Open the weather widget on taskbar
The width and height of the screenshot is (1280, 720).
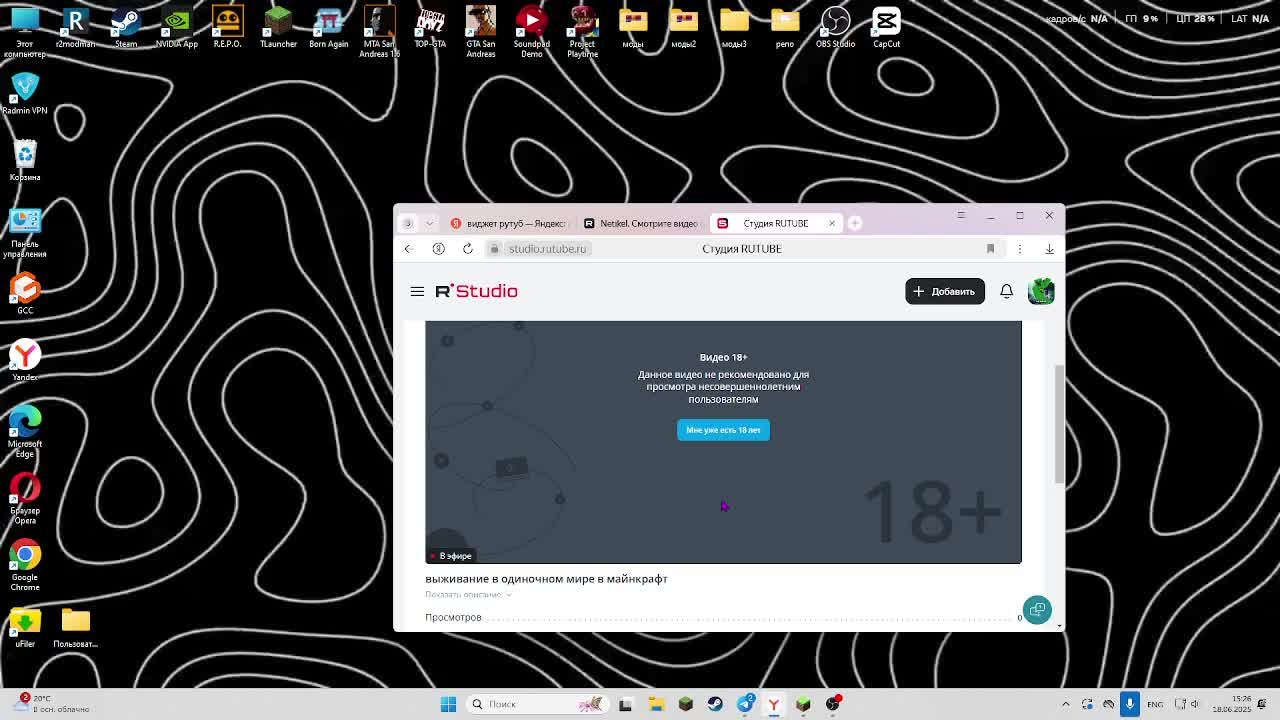[x=52, y=704]
